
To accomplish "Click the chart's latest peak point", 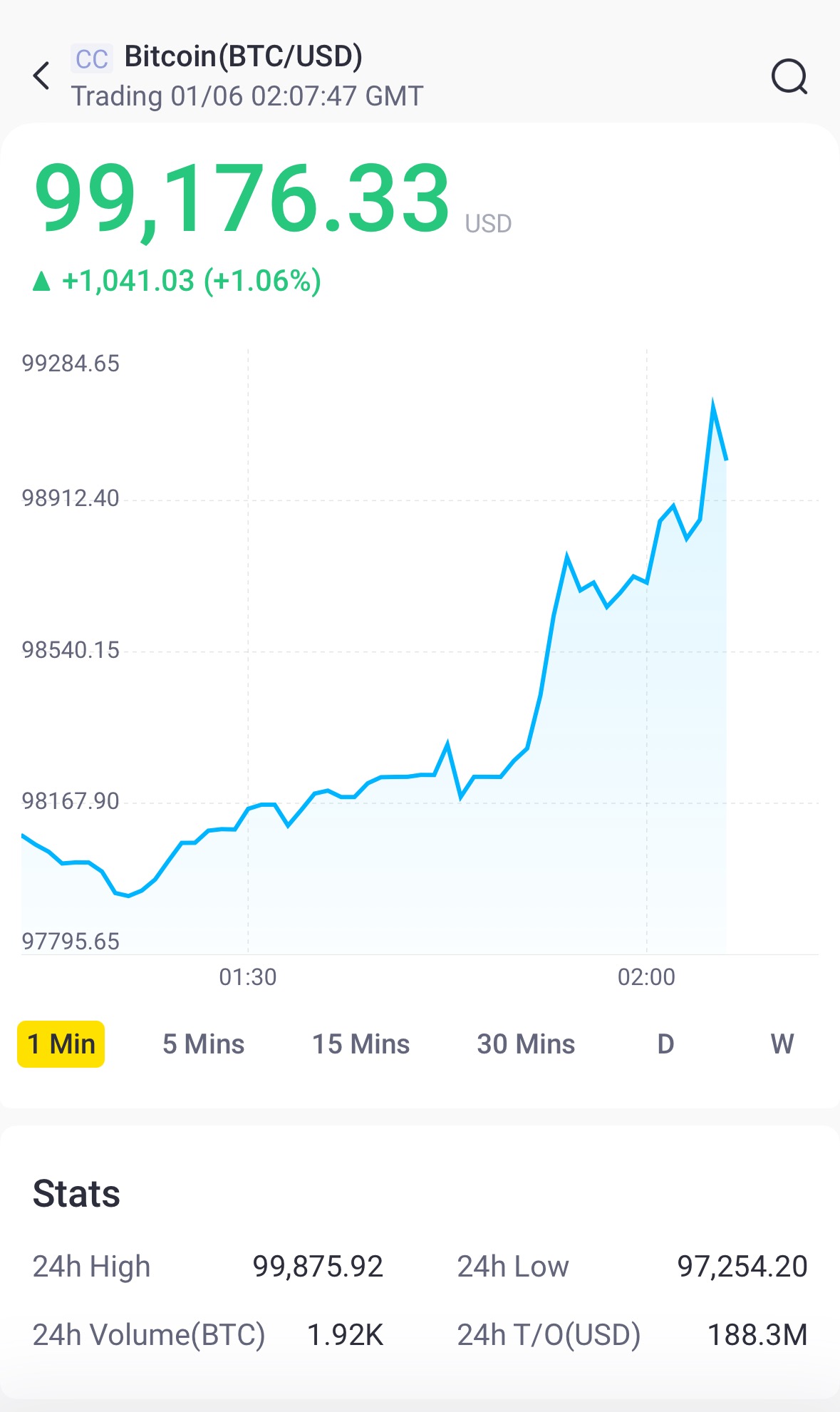I will click(x=712, y=406).
